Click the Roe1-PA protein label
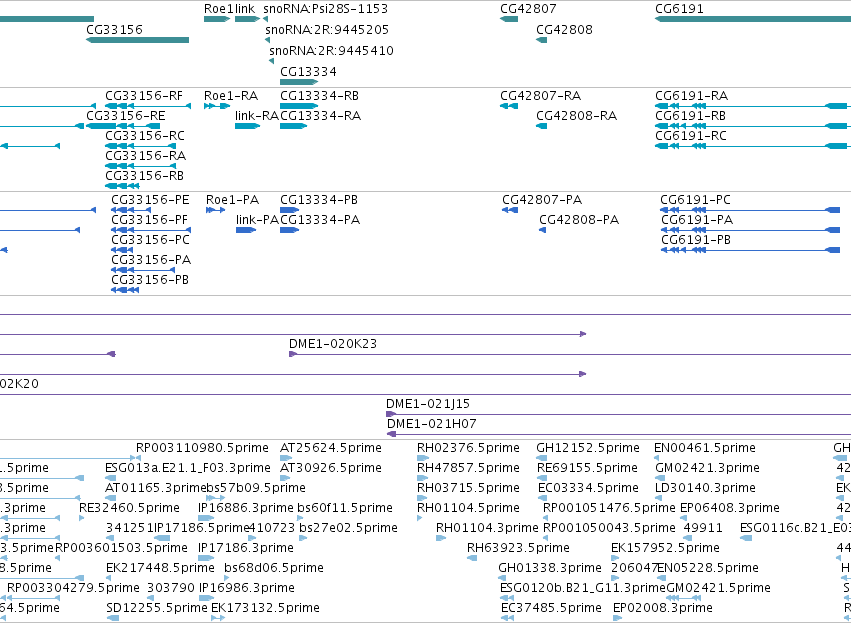The height and width of the screenshot is (623, 851). click(x=232, y=200)
